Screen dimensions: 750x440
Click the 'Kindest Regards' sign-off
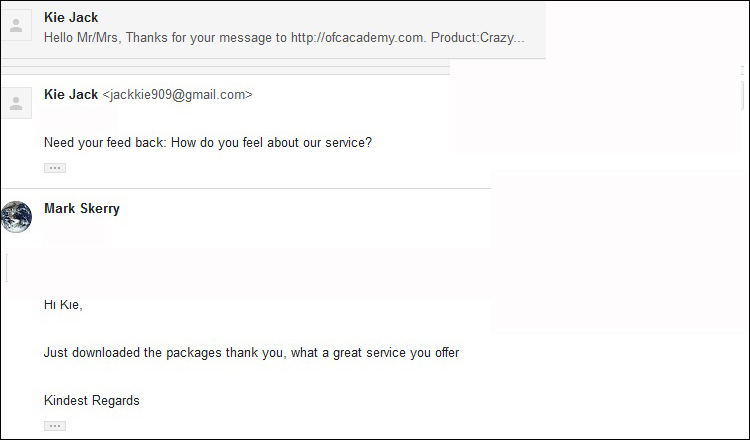point(92,400)
